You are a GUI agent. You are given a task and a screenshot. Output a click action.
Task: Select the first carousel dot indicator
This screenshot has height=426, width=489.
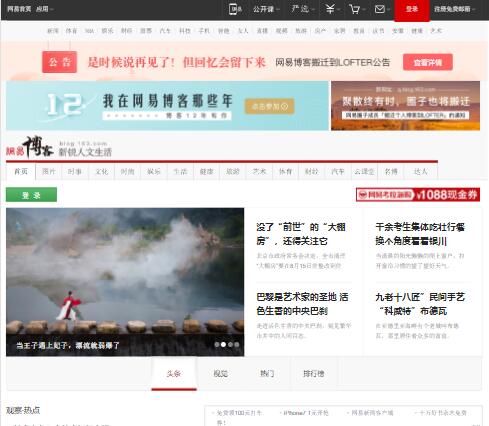coord(217,344)
